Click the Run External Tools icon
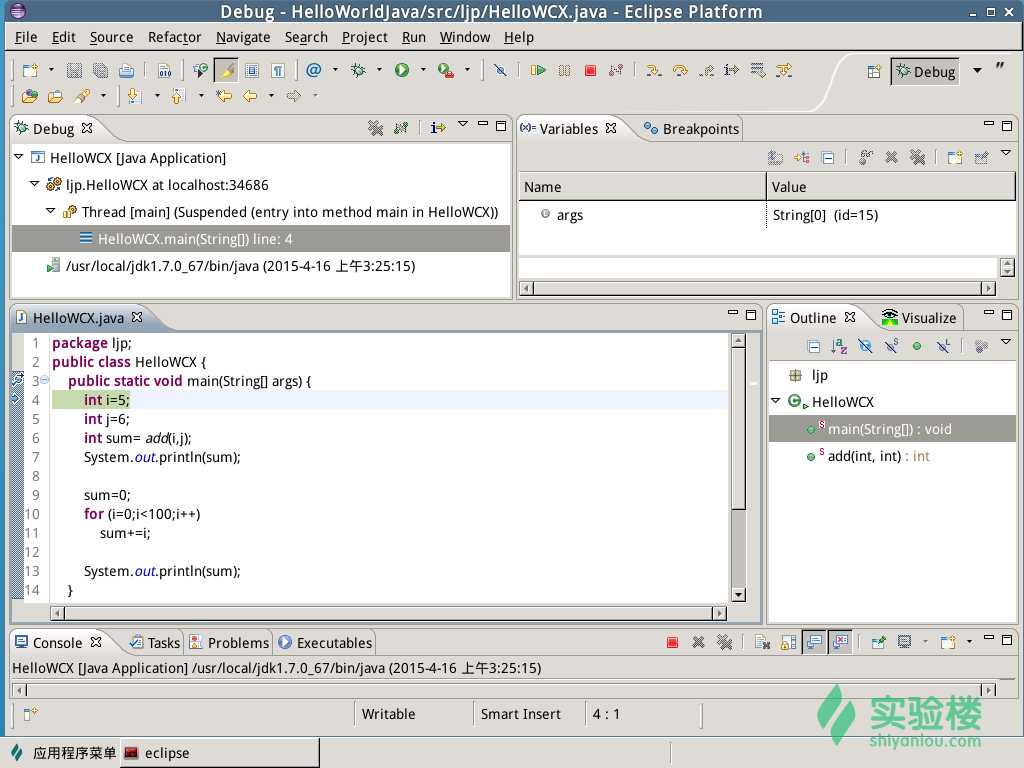The image size is (1024, 768). coord(446,71)
